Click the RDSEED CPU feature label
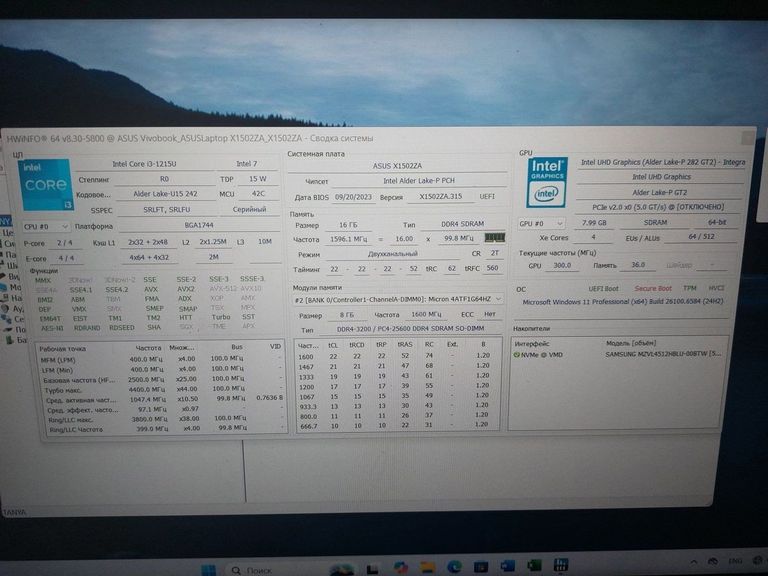Image resolution: width=768 pixels, height=576 pixels. tap(121, 328)
